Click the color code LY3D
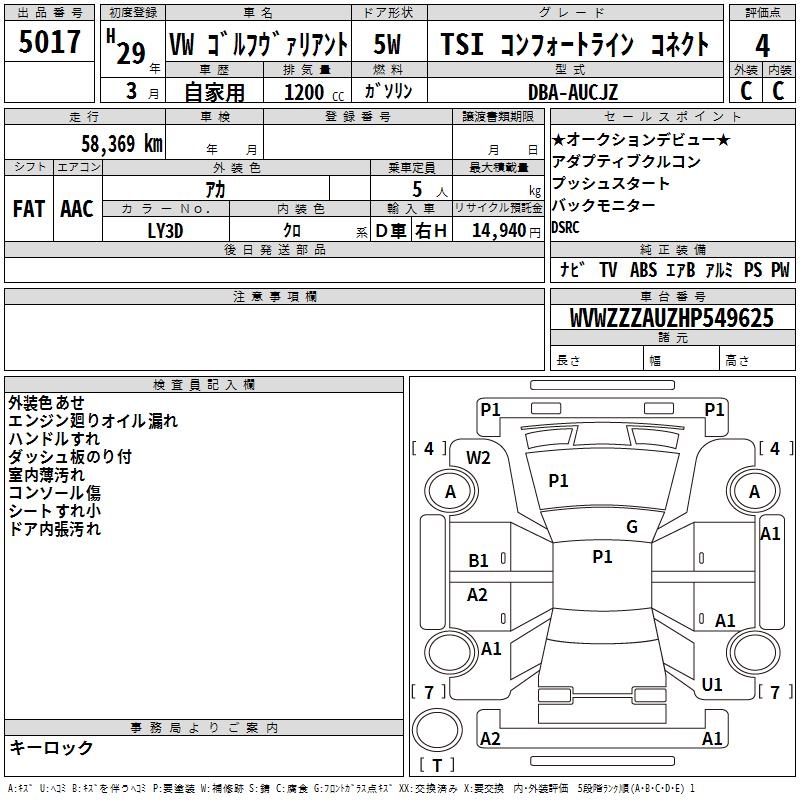The image size is (800, 800). pyautogui.click(x=165, y=230)
